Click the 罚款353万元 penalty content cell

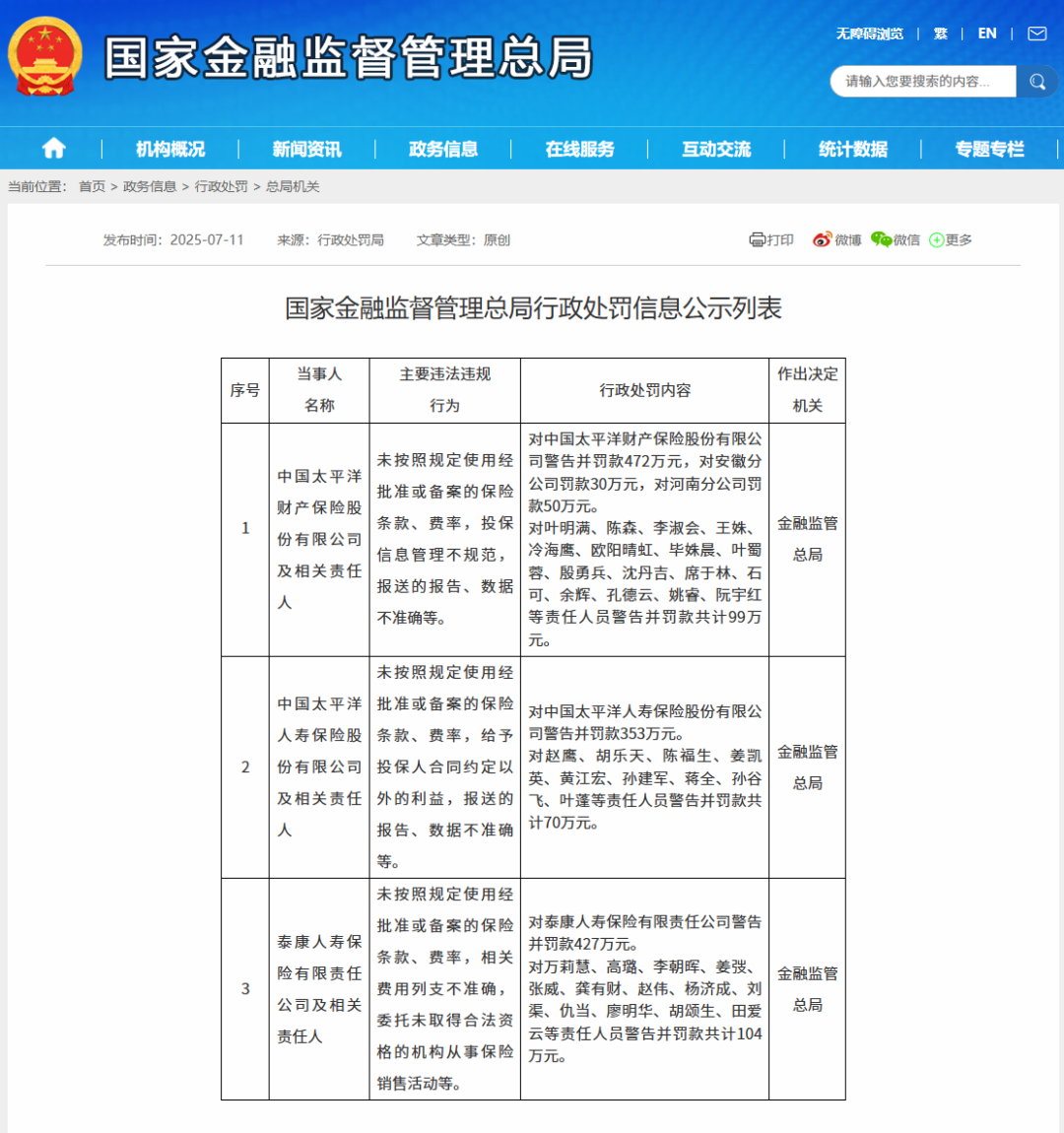[645, 767]
